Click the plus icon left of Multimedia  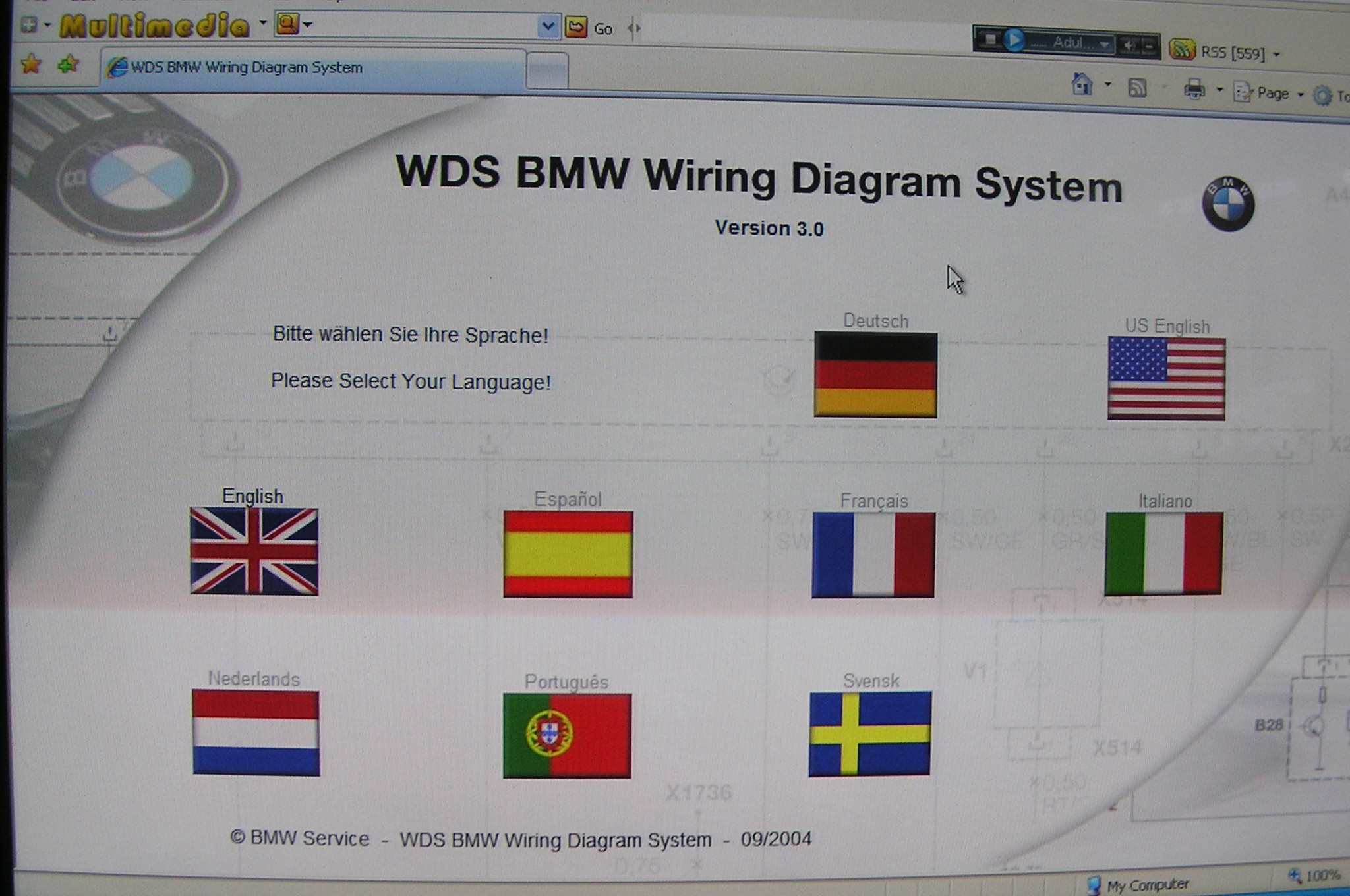28,25
